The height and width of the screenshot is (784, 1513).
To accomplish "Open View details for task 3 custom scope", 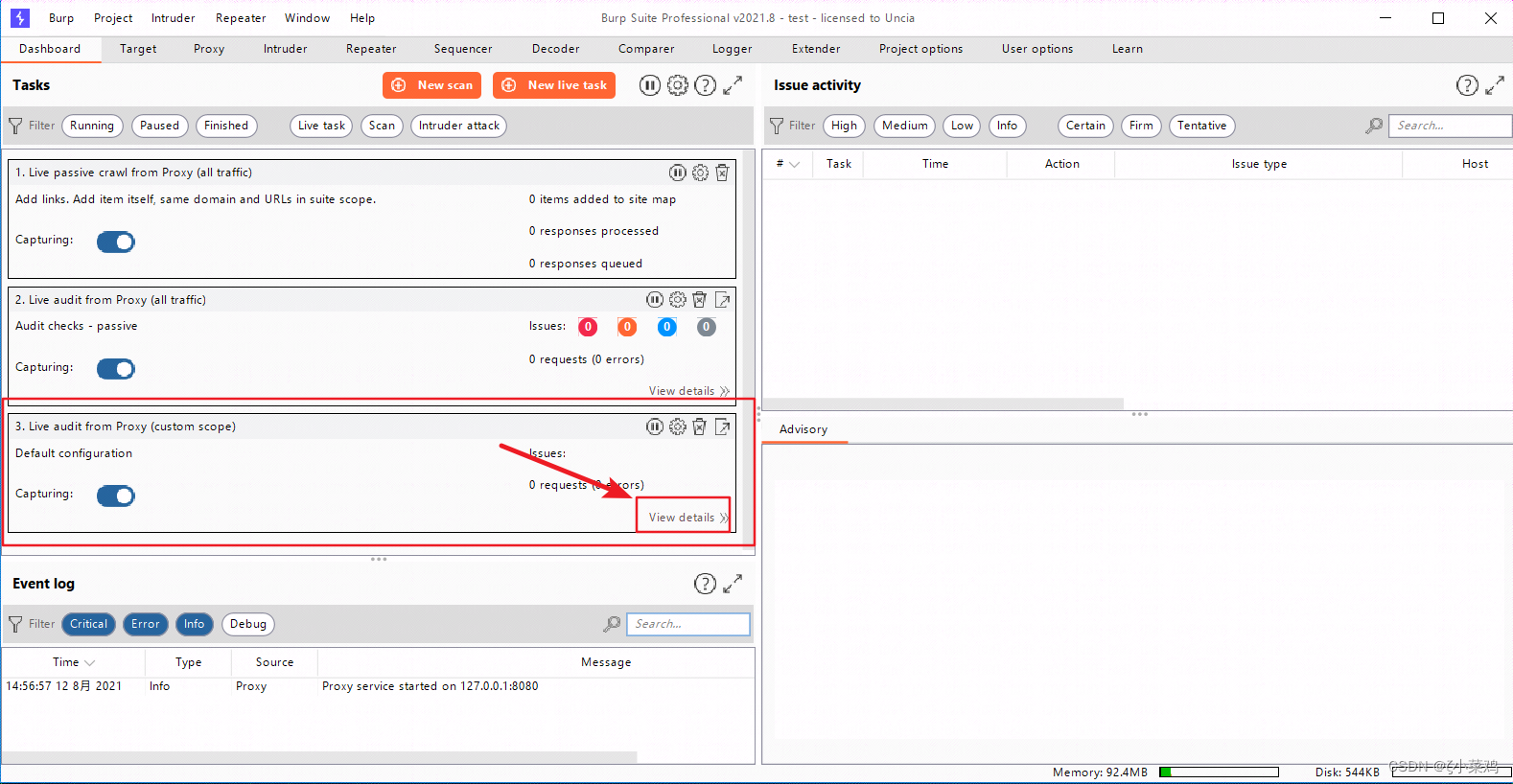I will pos(688,518).
